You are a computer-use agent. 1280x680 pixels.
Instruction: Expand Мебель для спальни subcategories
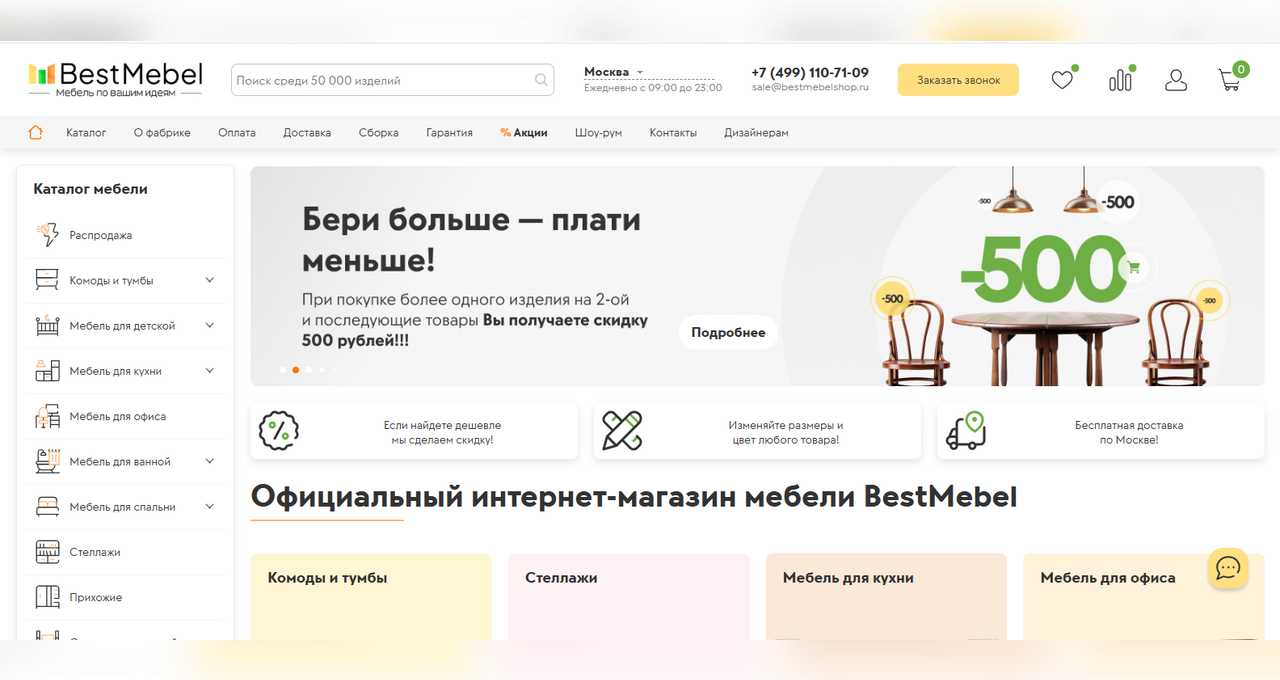210,507
